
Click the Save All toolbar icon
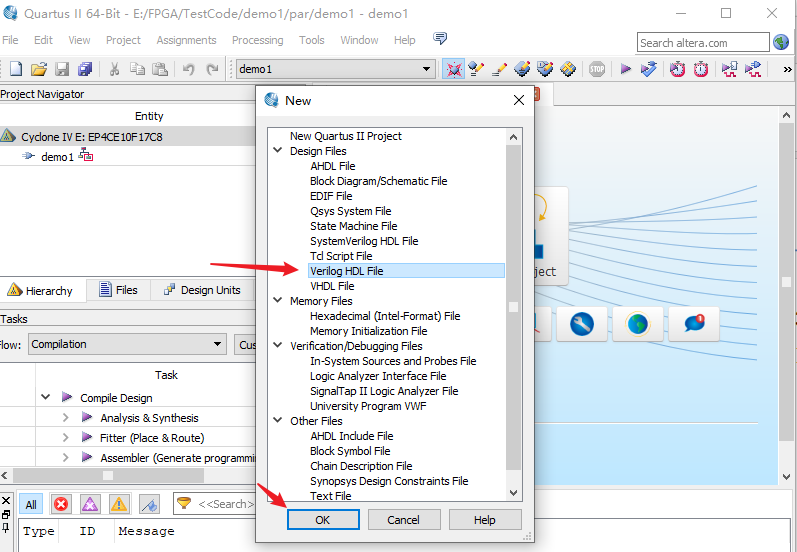pos(85,69)
